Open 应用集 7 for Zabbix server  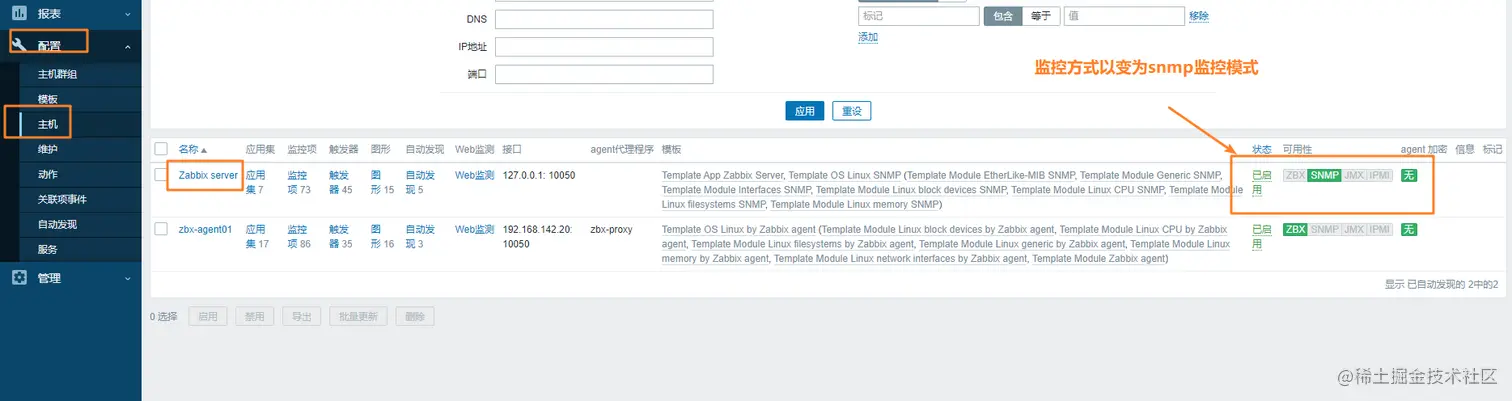256,182
